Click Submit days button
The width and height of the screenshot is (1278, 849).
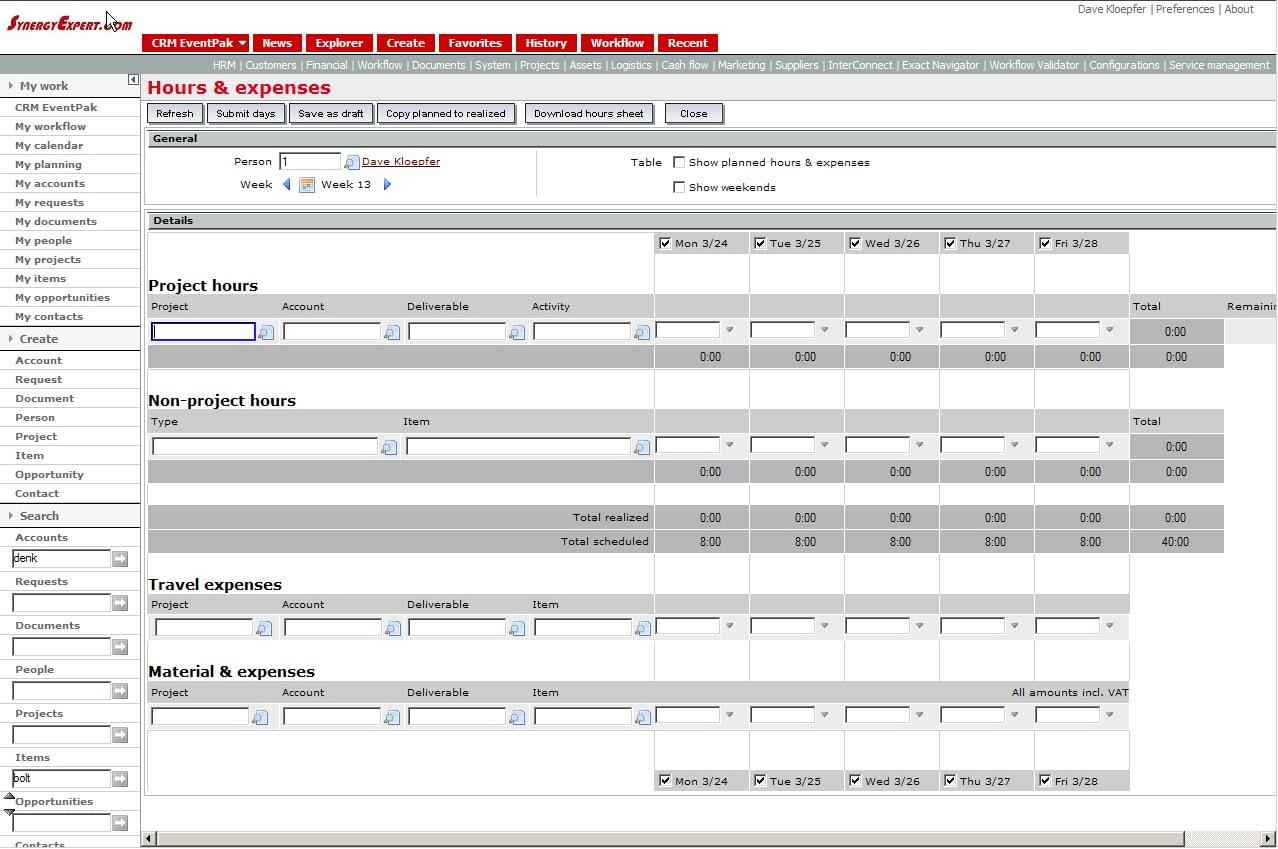[246, 114]
